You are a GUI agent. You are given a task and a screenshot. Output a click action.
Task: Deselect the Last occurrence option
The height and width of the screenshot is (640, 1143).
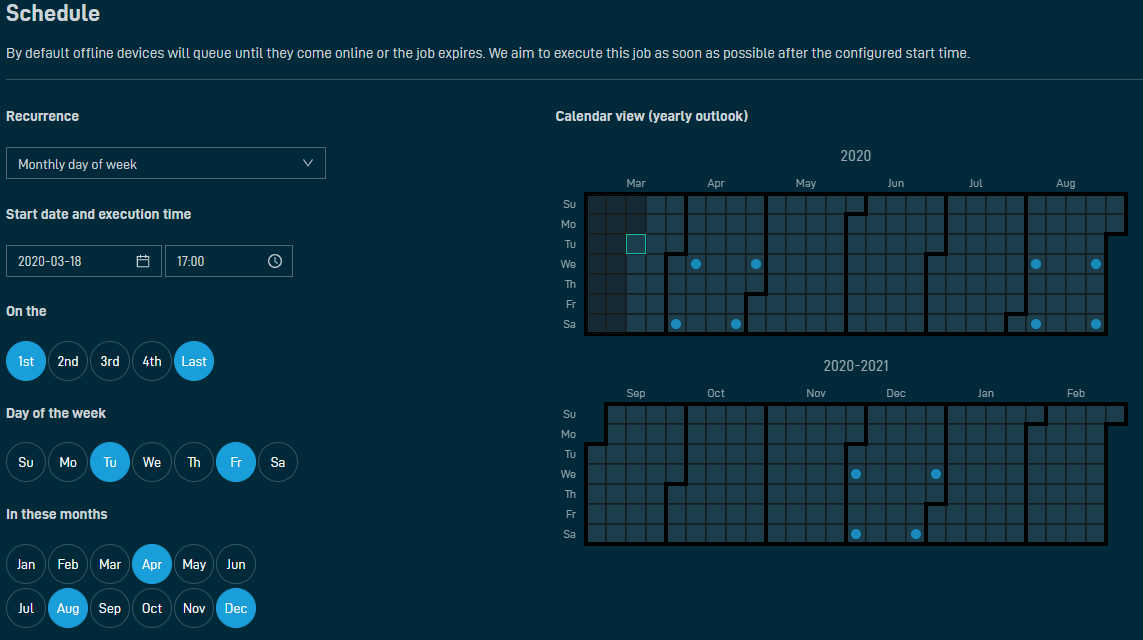click(x=194, y=361)
